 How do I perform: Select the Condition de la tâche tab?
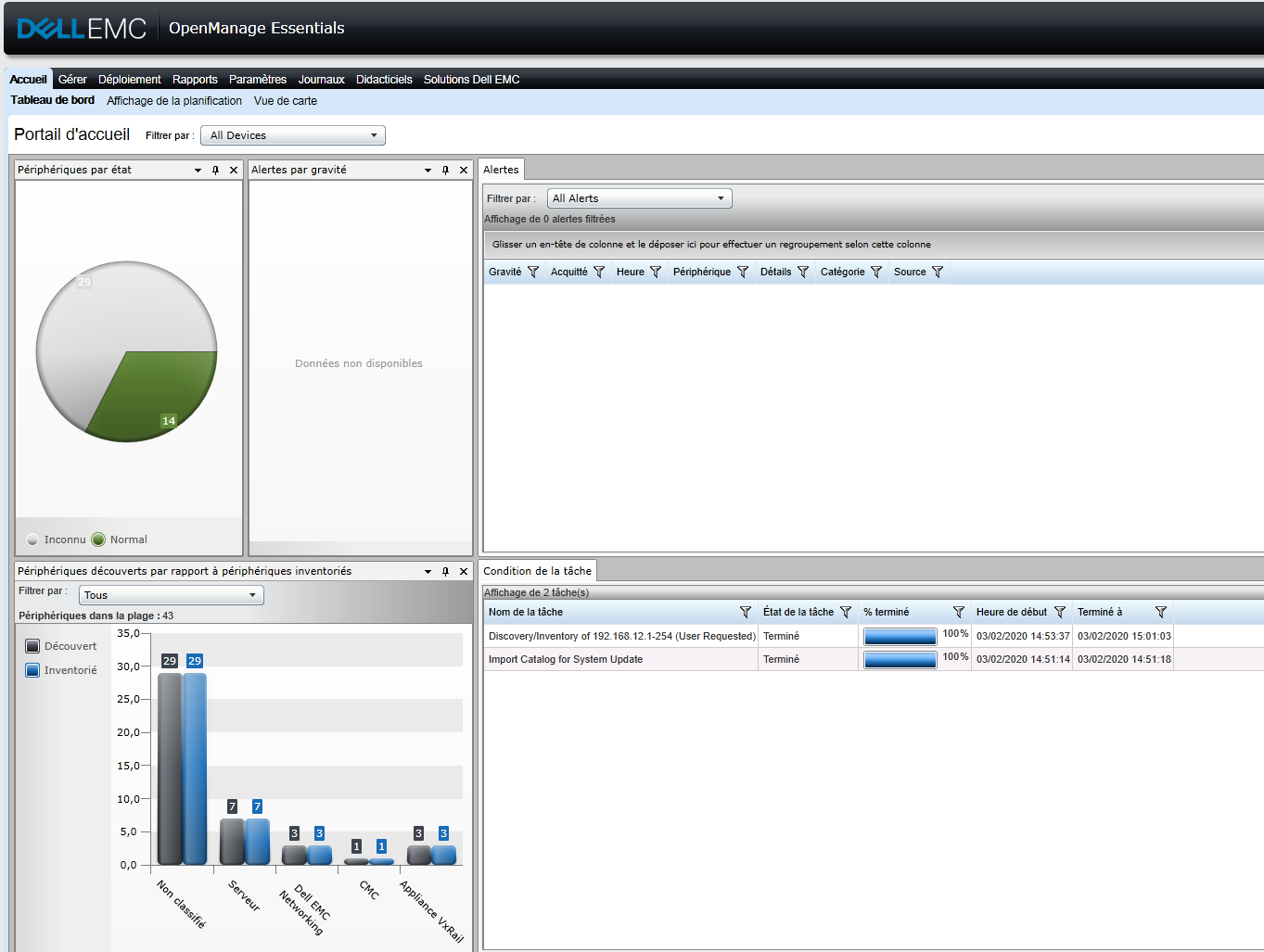(x=537, y=571)
